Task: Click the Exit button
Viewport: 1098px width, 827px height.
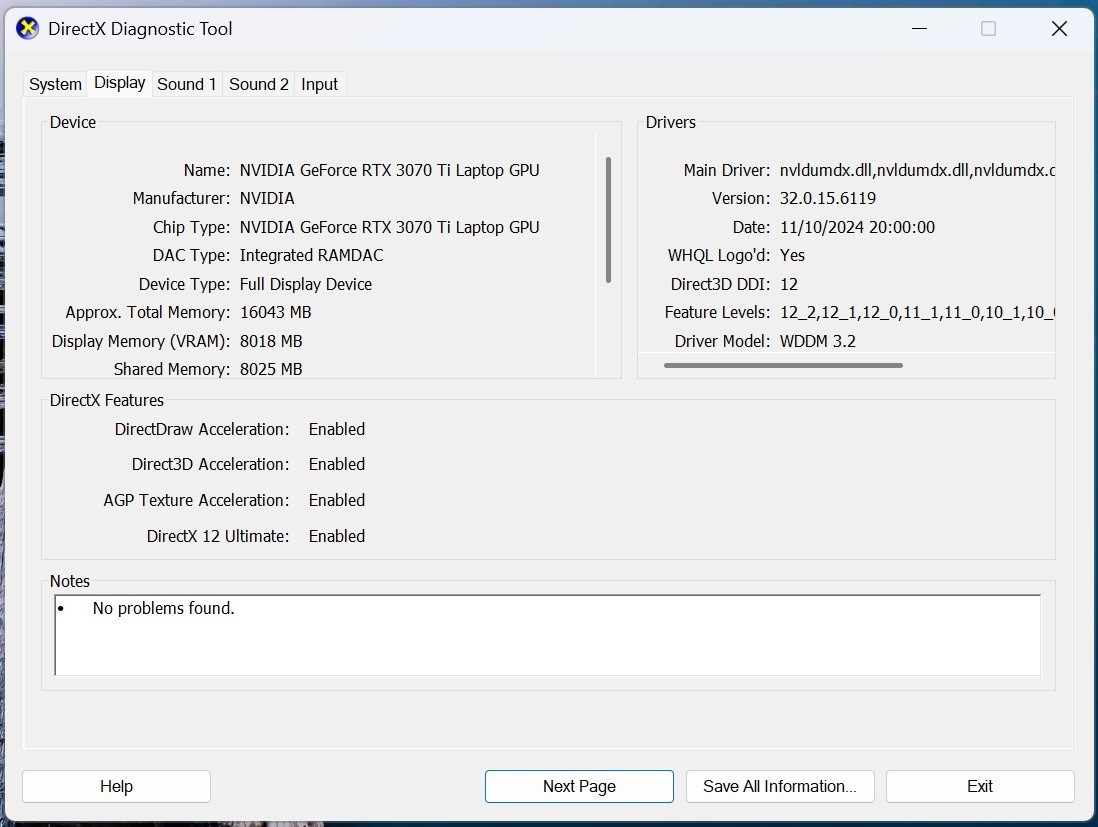Action: 980,786
